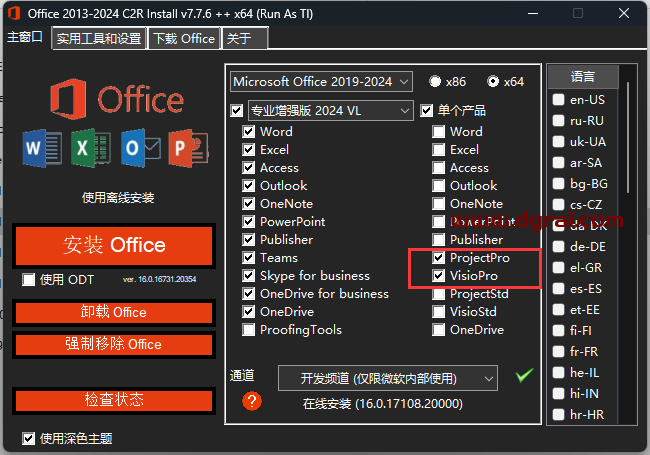Check Word under single products
The image size is (650, 455).
[x=438, y=132]
